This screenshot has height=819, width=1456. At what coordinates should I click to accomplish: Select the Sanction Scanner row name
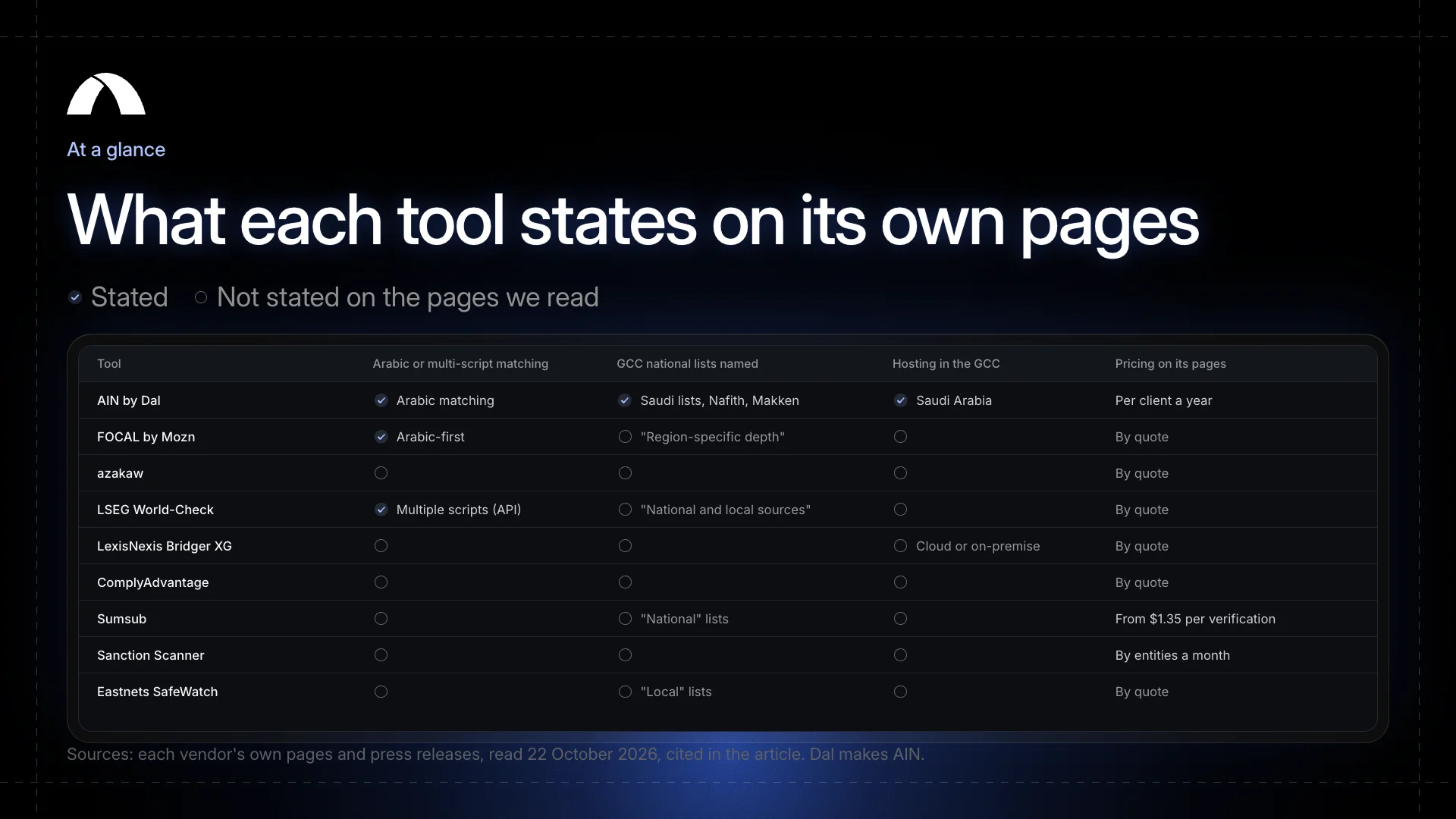click(150, 655)
